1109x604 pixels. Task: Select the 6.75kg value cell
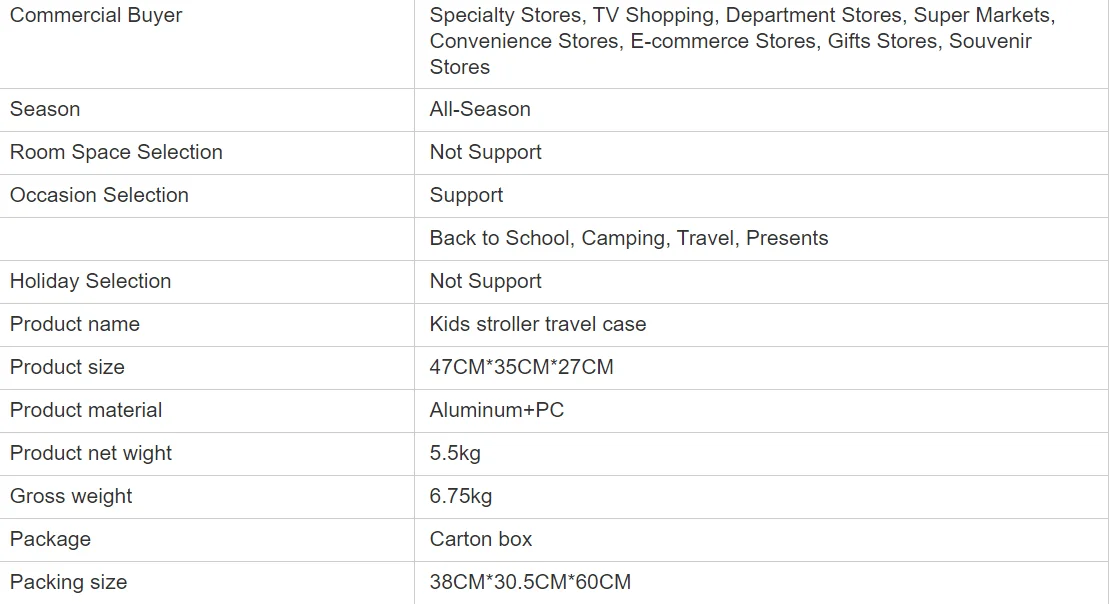point(461,496)
